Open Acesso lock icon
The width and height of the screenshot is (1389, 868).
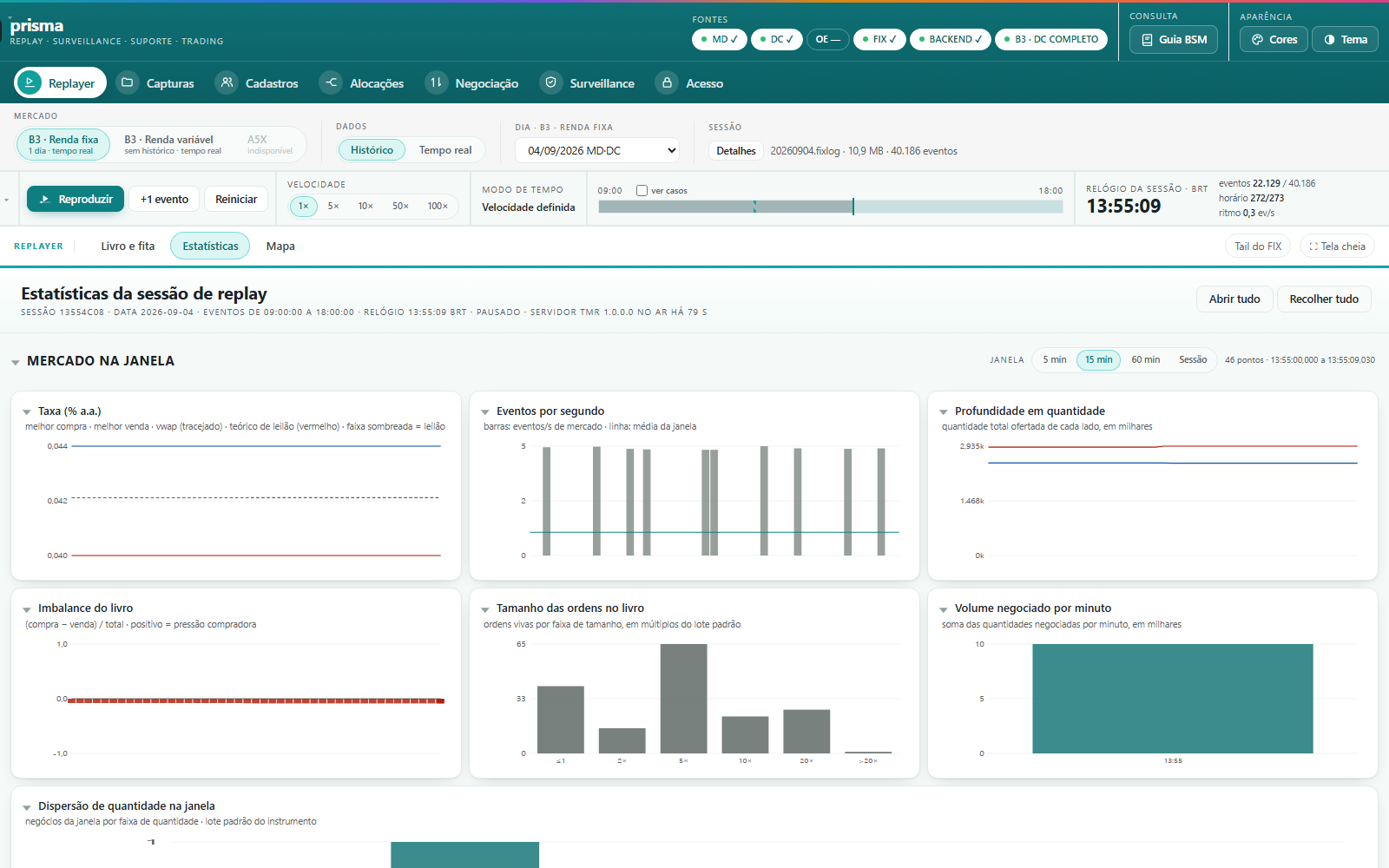coord(667,82)
